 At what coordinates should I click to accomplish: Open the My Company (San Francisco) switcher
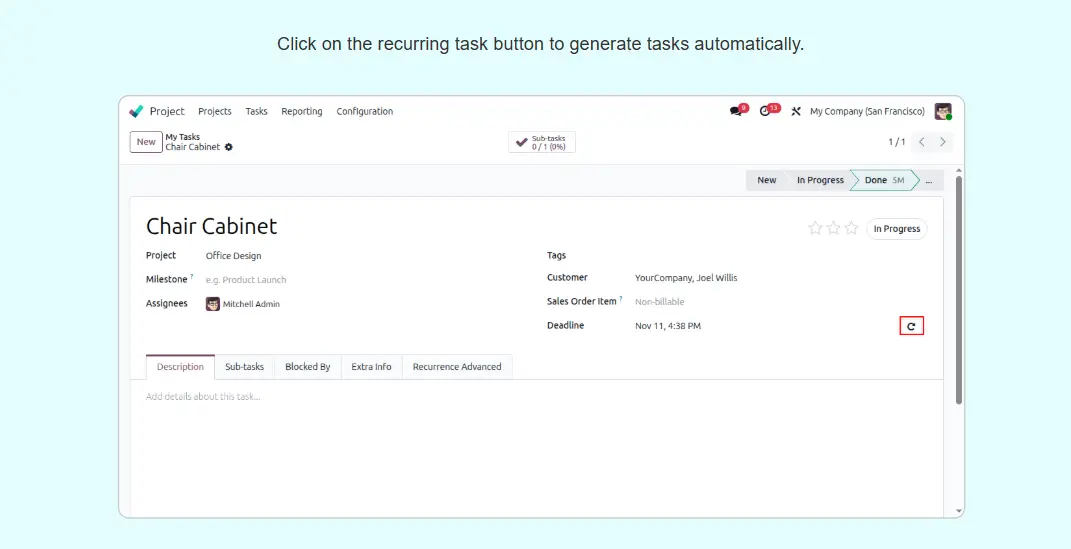[x=866, y=111]
